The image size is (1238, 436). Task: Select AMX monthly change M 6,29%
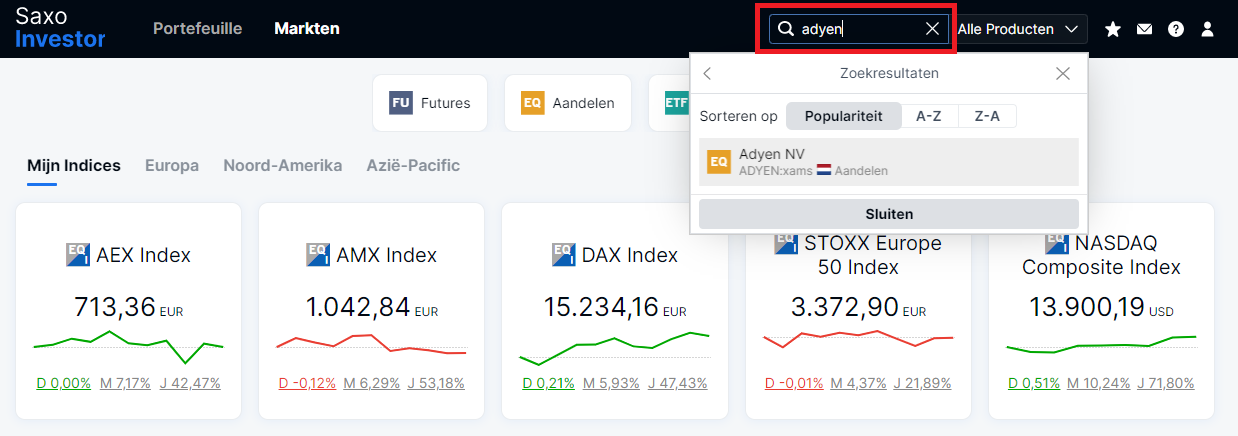(371, 383)
